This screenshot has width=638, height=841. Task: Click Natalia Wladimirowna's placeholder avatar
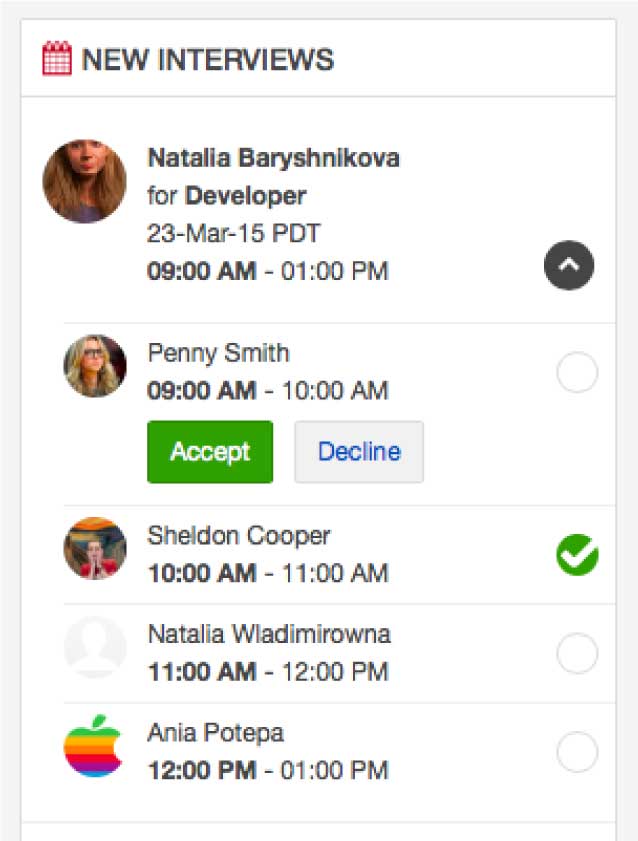95,647
